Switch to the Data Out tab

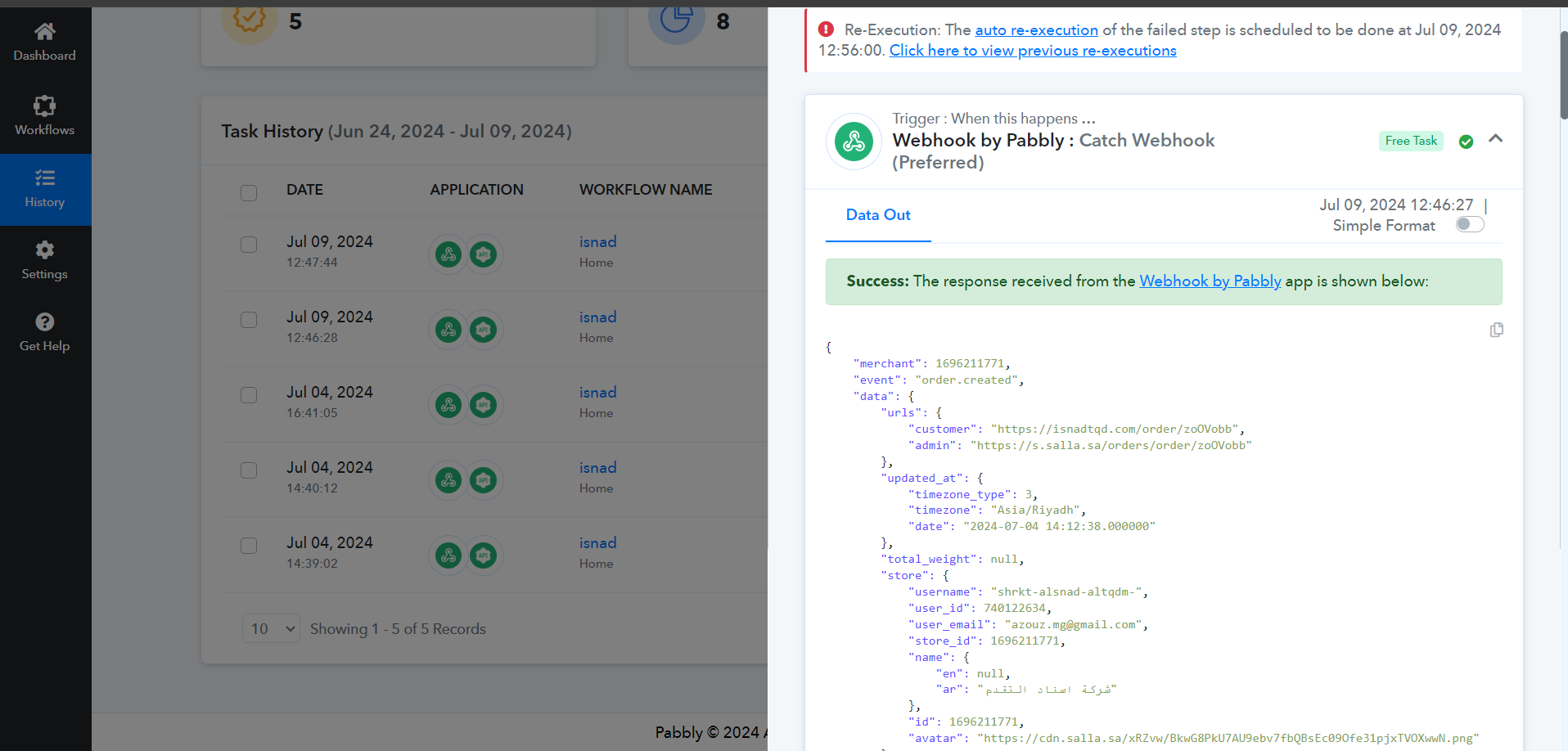(x=878, y=215)
